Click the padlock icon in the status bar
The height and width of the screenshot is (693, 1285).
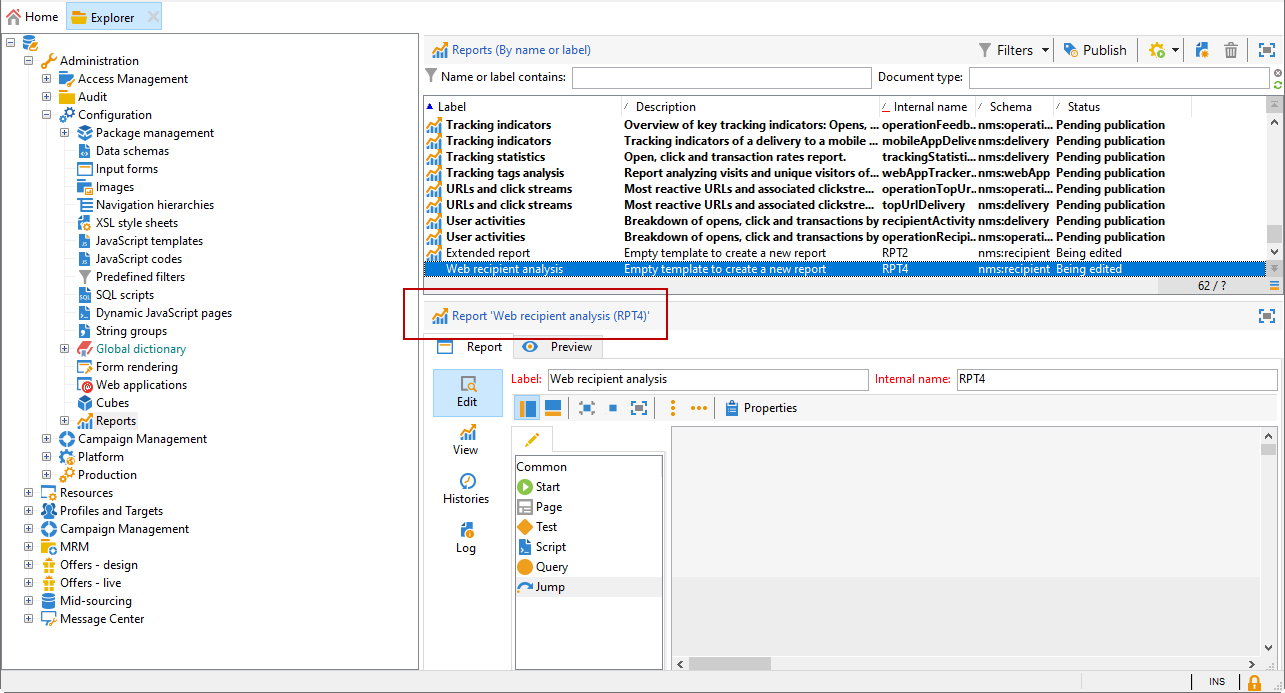[x=1253, y=682]
